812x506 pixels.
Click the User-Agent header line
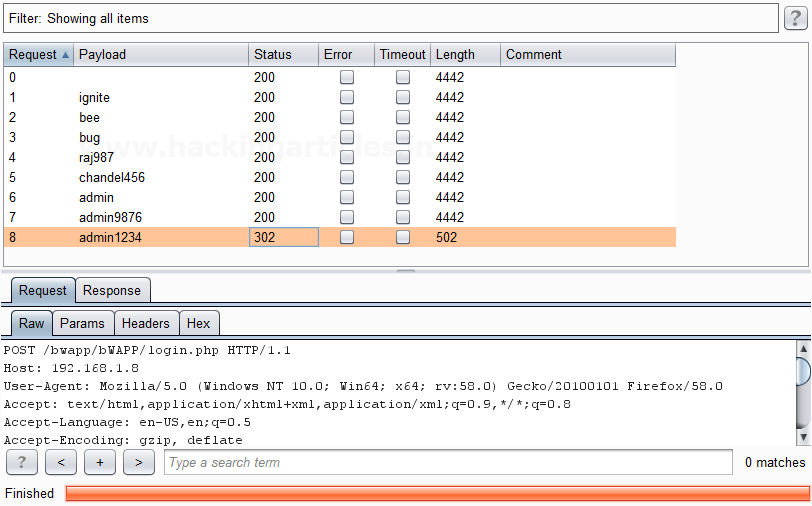tap(363, 386)
